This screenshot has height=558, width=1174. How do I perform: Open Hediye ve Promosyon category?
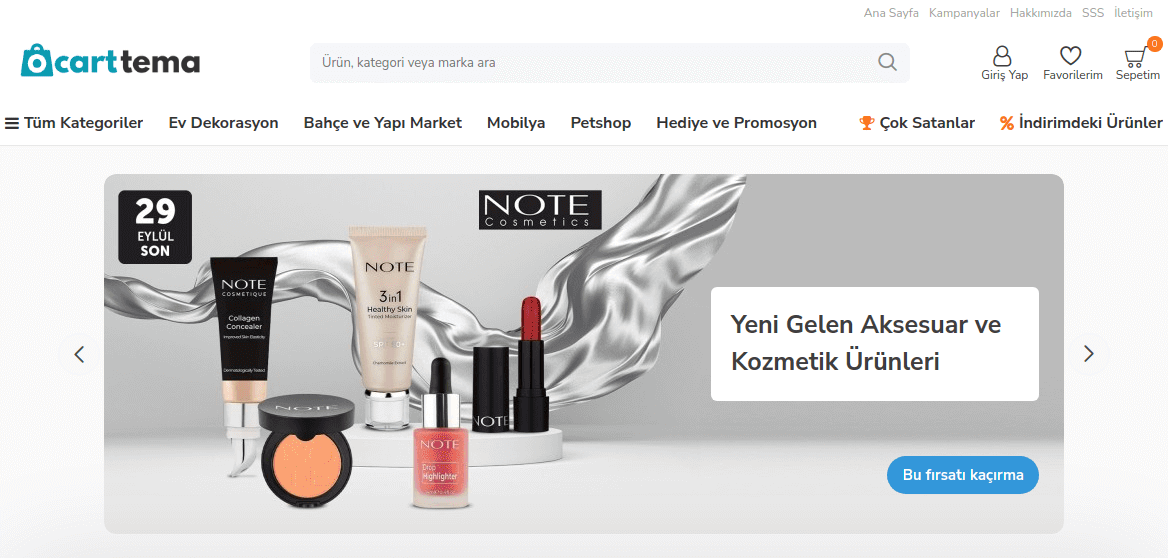click(736, 123)
